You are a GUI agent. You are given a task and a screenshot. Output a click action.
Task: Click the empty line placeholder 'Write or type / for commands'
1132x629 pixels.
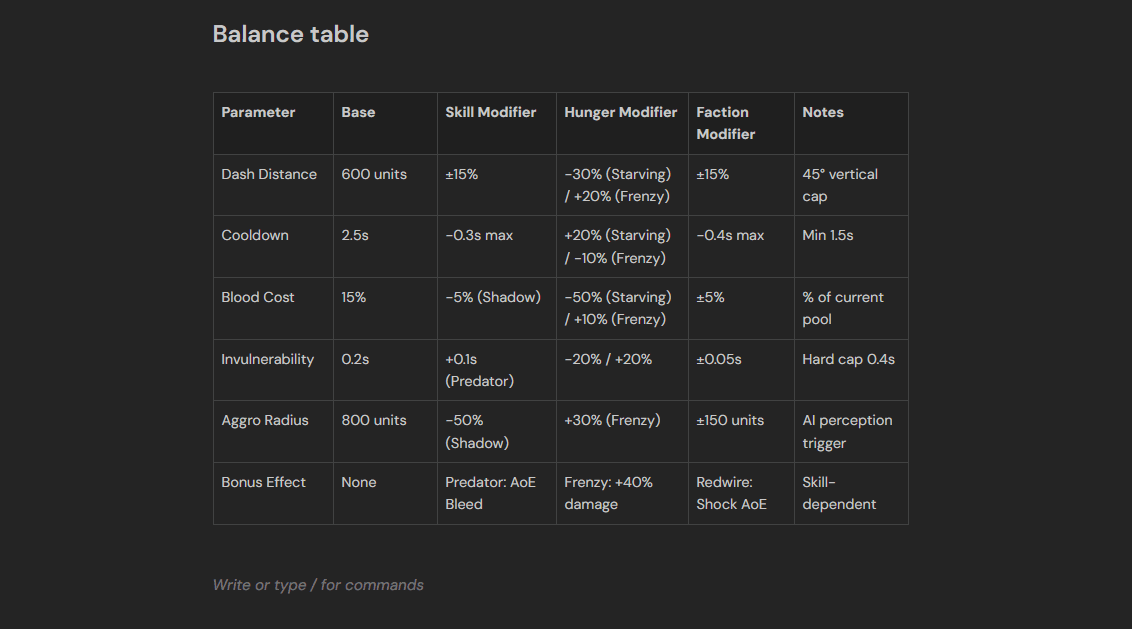318,585
